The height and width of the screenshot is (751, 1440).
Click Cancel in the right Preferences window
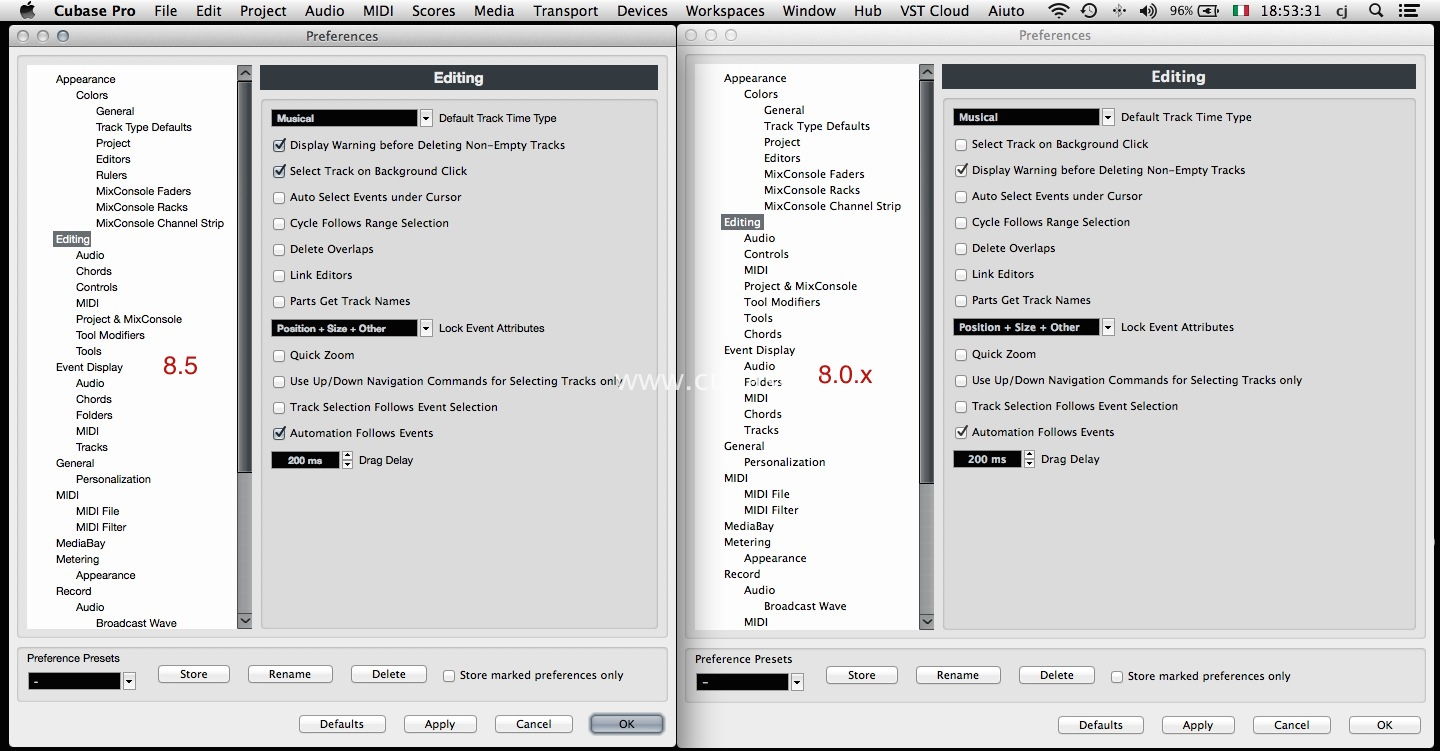point(1292,725)
